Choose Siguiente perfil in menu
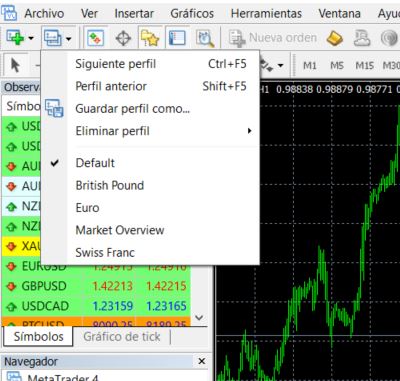The width and height of the screenshot is (400, 381). pos(150,64)
